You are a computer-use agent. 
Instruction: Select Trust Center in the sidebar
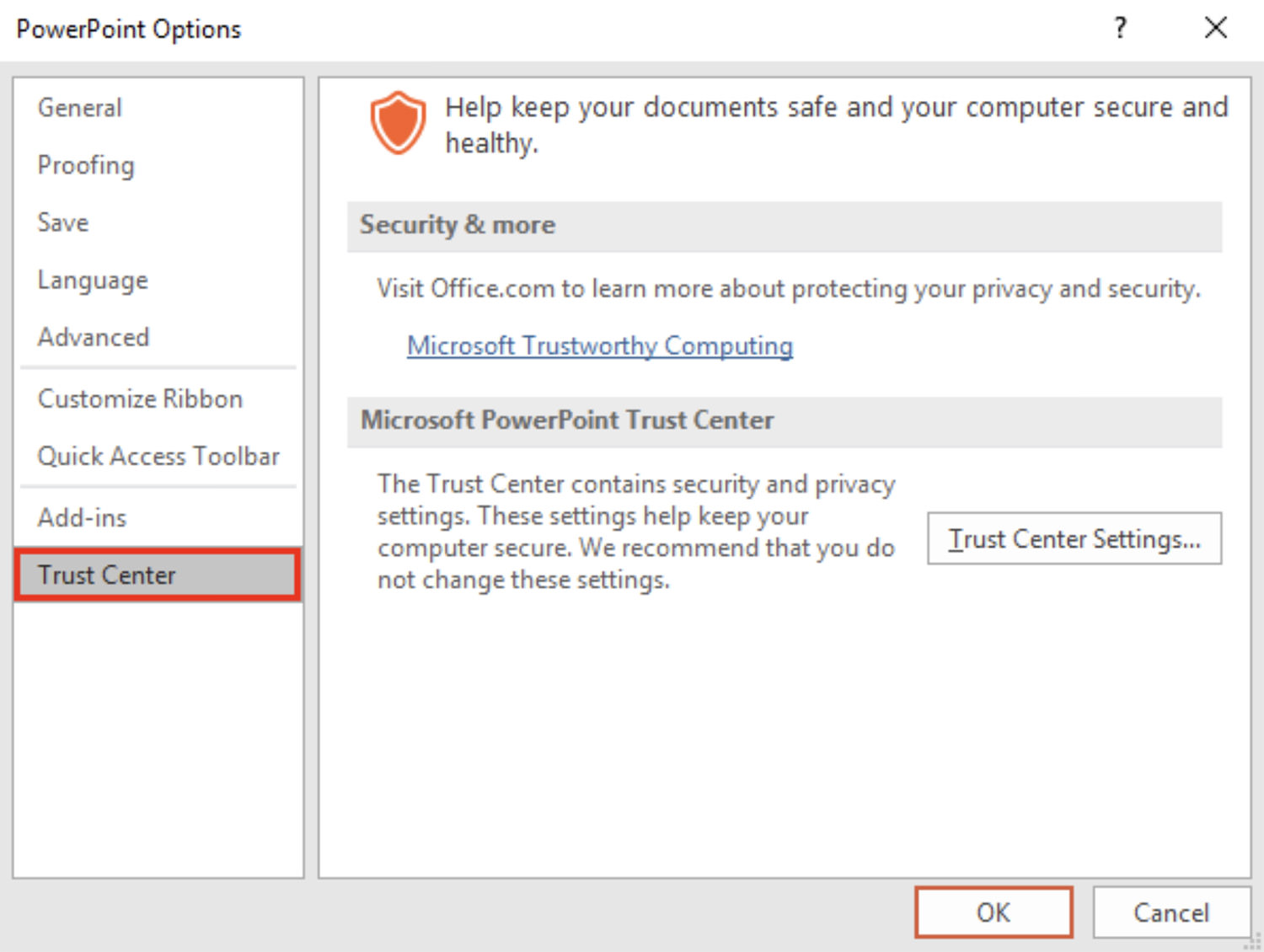158,575
